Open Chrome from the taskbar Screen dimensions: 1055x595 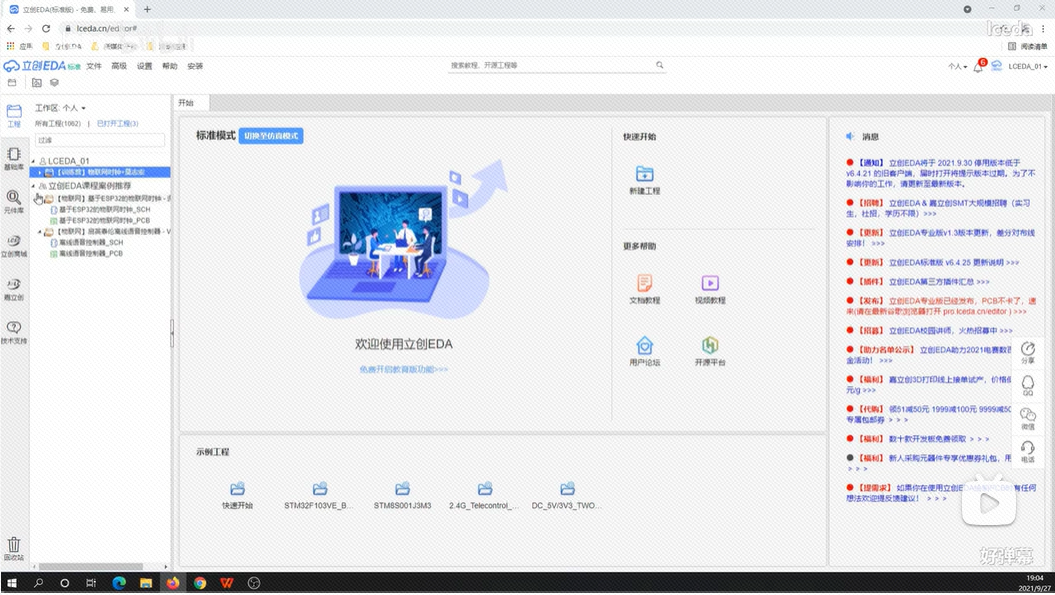[x=200, y=583]
